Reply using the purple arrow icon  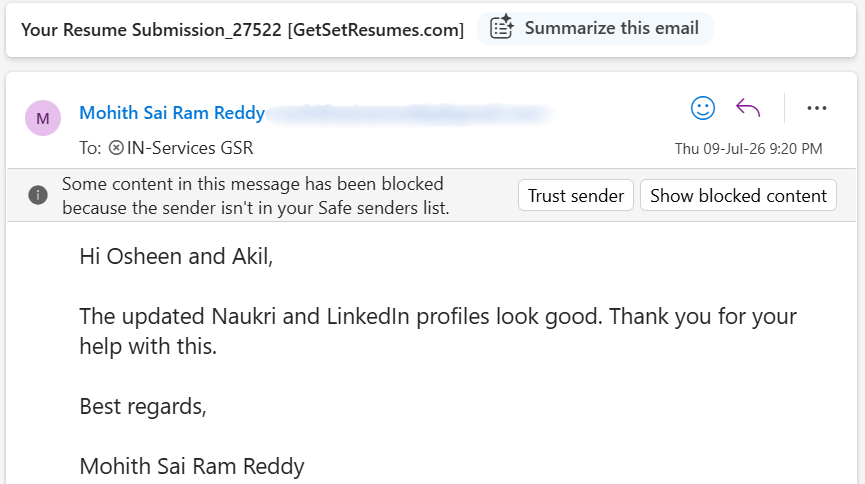pyautogui.click(x=748, y=108)
